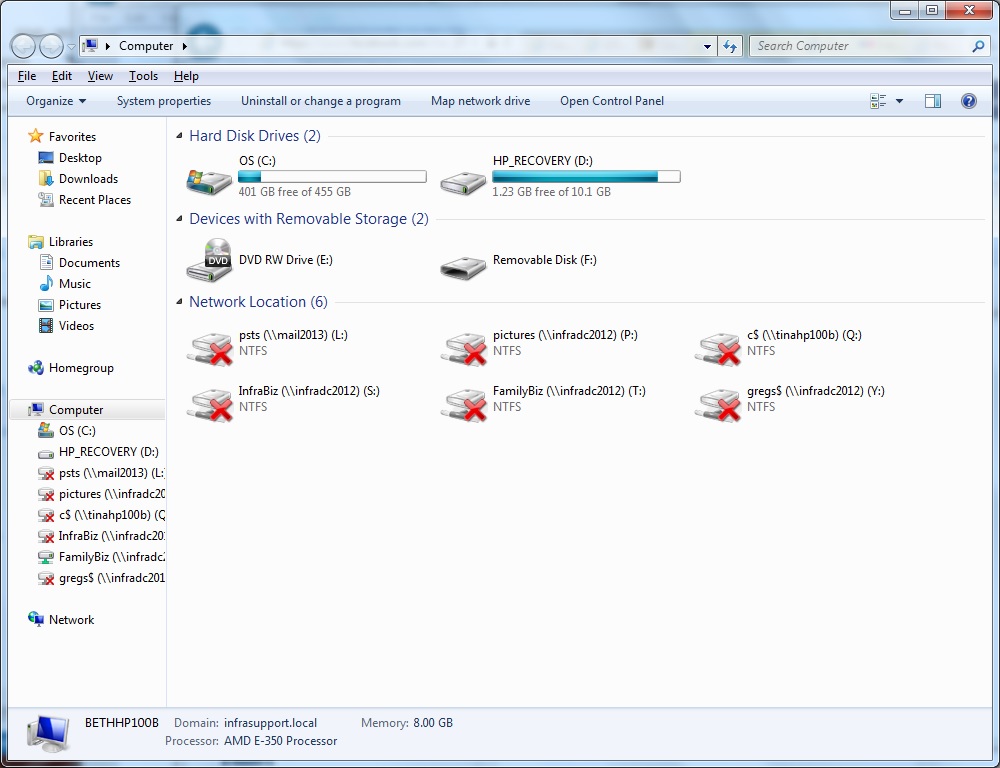Click the Change your view icon
1000x768 pixels.
click(x=878, y=101)
